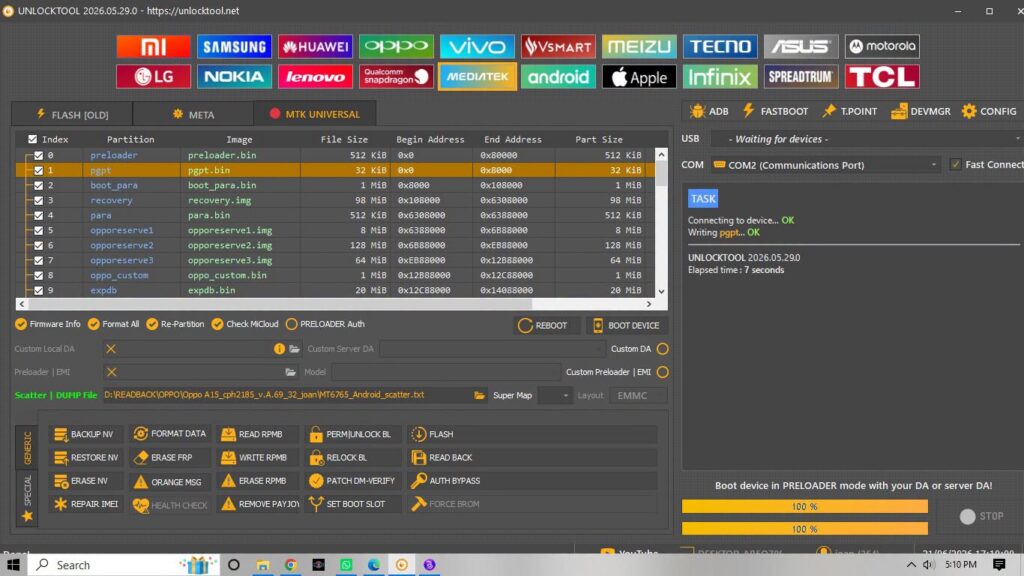The width and height of the screenshot is (1024, 576).
Task: Open the ADB tool
Action: tap(709, 112)
